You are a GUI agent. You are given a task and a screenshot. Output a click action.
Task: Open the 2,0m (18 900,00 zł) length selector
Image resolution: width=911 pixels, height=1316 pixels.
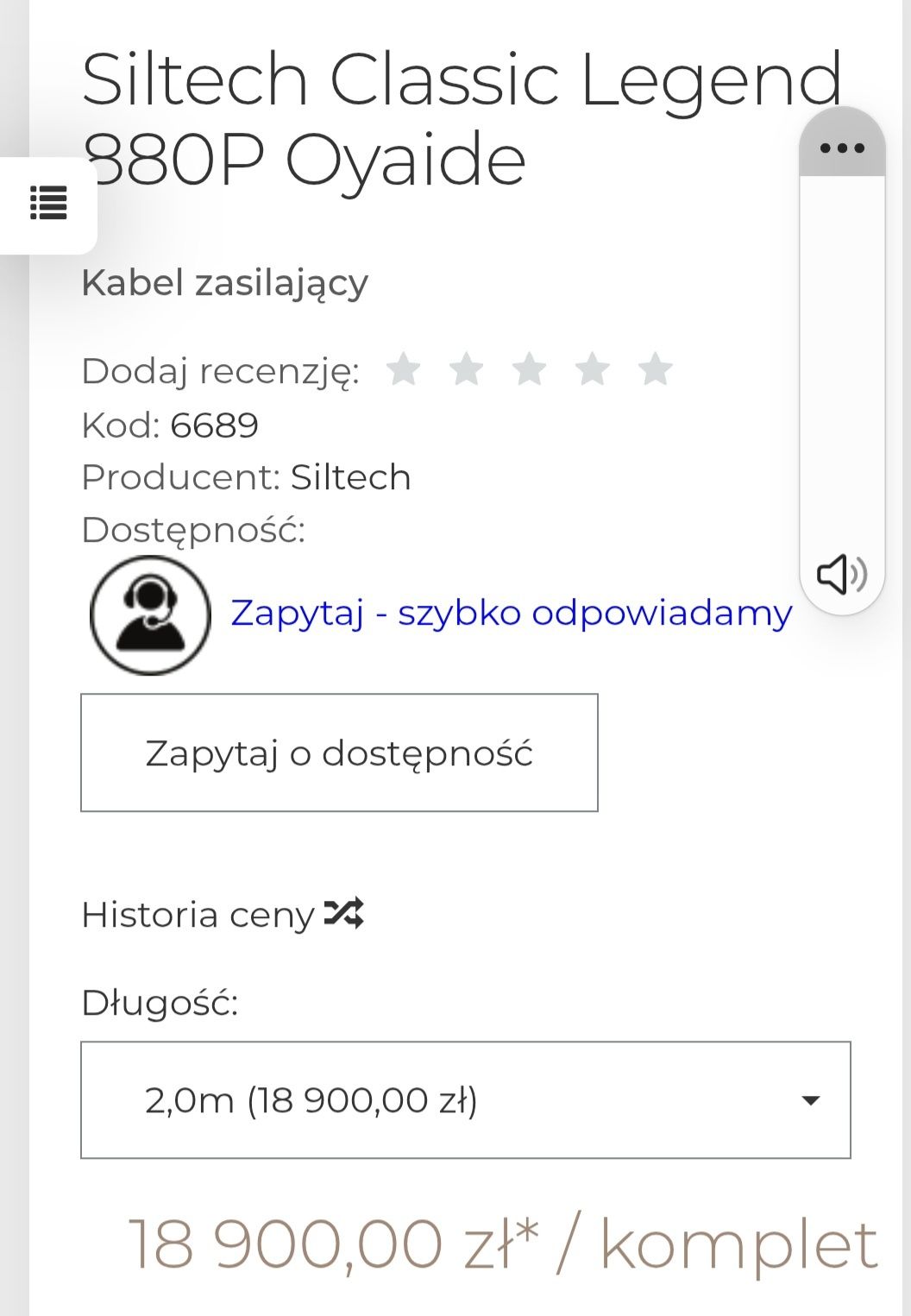tap(466, 1100)
